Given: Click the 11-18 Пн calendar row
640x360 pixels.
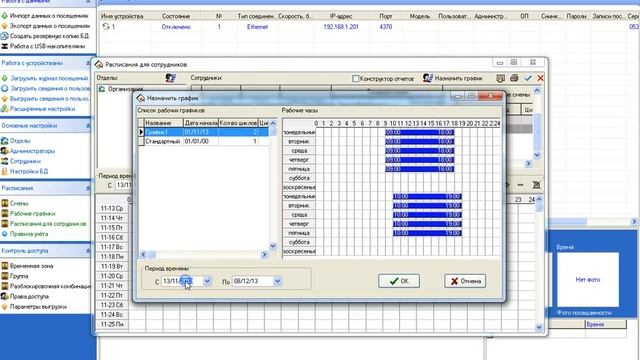Looking at the screenshot, I should coord(112,256).
